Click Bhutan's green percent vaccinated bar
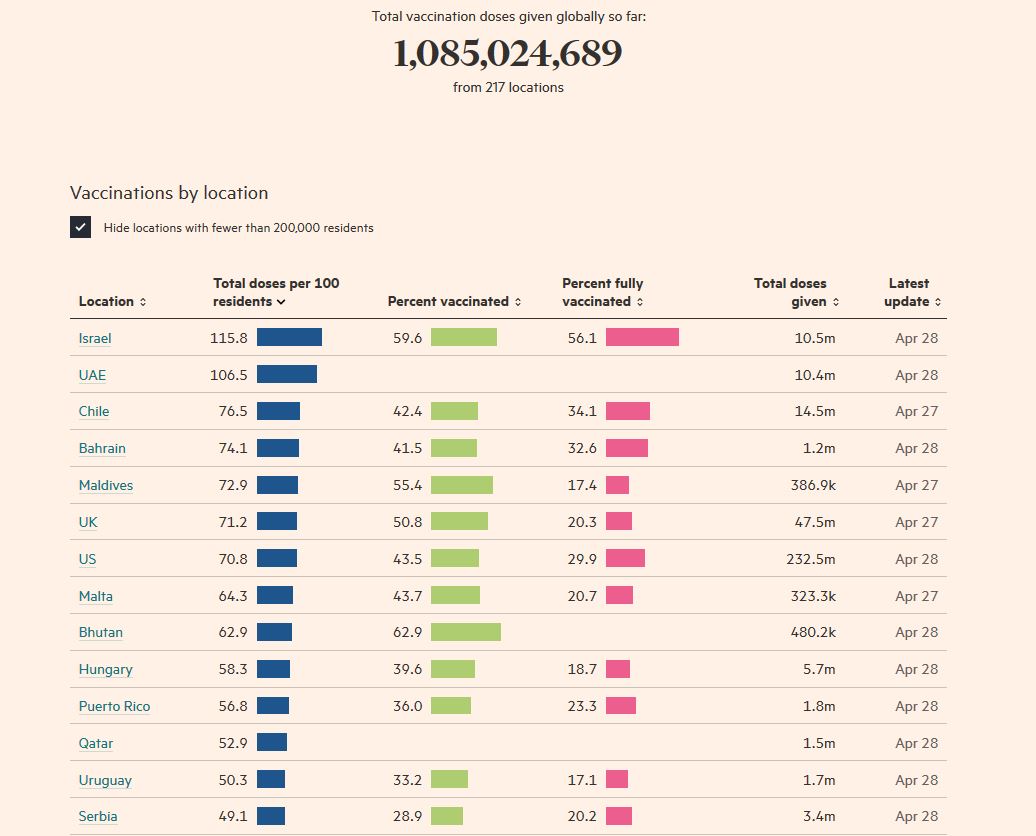1036x836 pixels. pyautogui.click(x=465, y=632)
